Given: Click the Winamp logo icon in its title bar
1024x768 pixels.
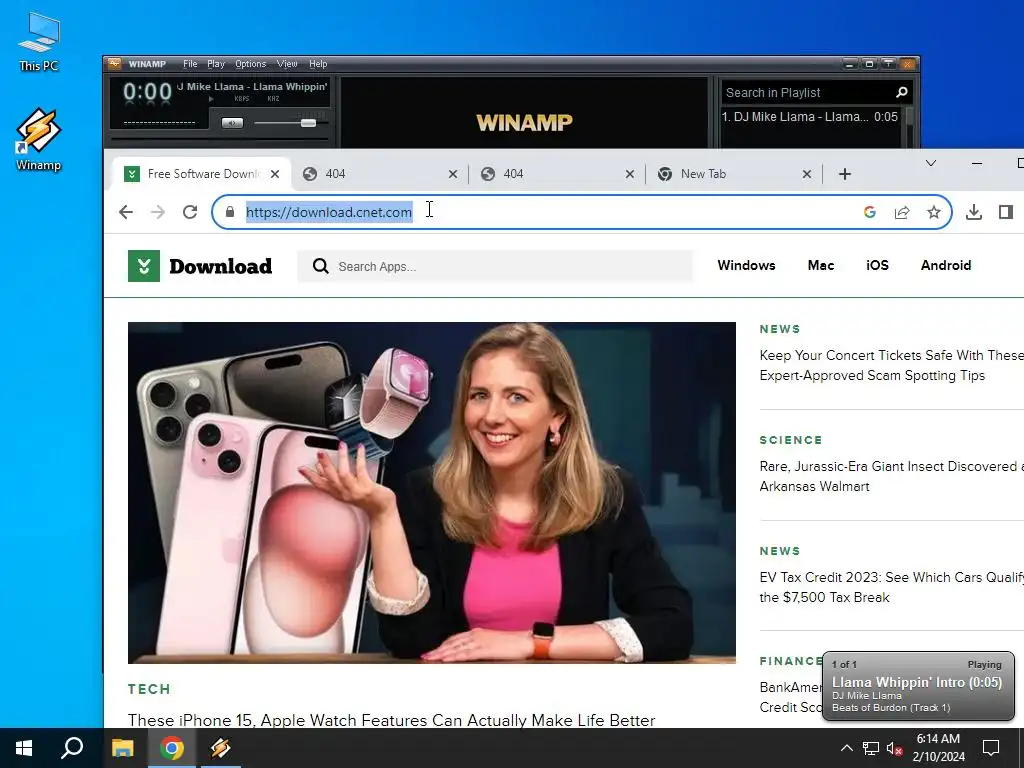Looking at the screenshot, I should pos(114,63).
